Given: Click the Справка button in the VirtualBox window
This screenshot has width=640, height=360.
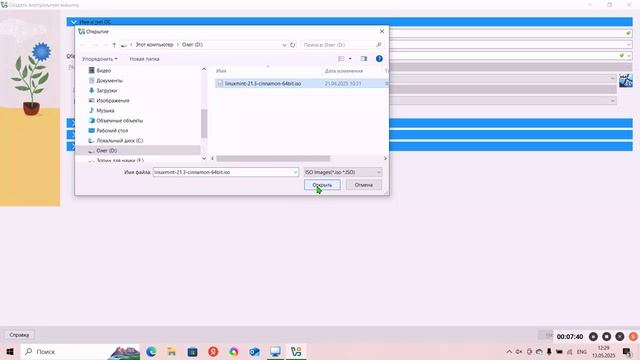Looking at the screenshot, I should tap(19, 335).
